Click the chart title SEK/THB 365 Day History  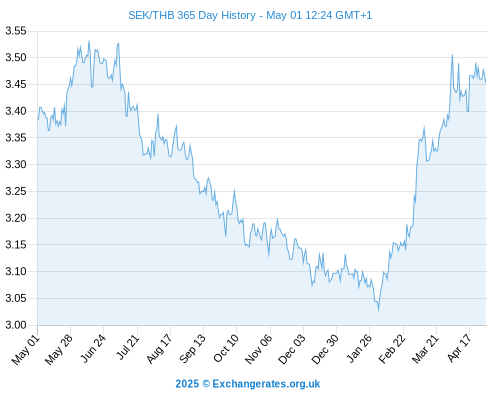[x=192, y=15]
